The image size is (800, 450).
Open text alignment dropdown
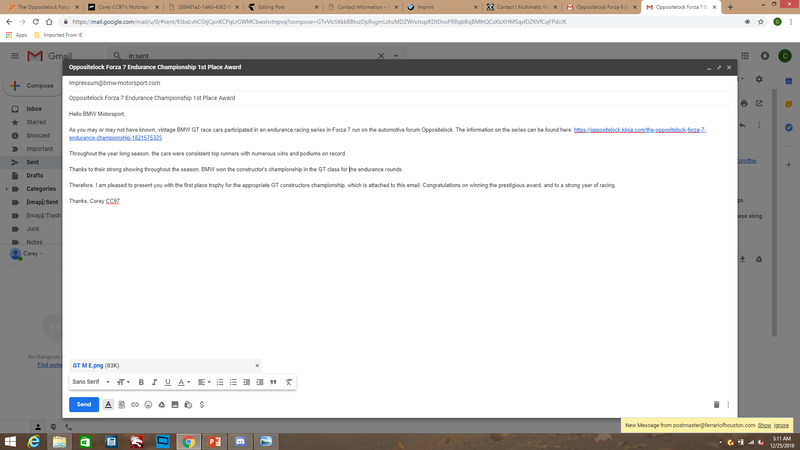[x=204, y=382]
